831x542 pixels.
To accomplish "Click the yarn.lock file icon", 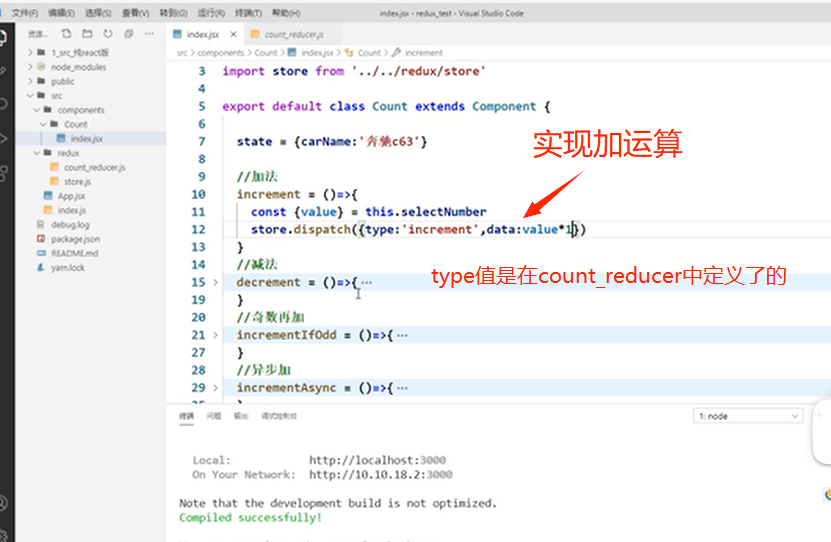I will [40, 268].
